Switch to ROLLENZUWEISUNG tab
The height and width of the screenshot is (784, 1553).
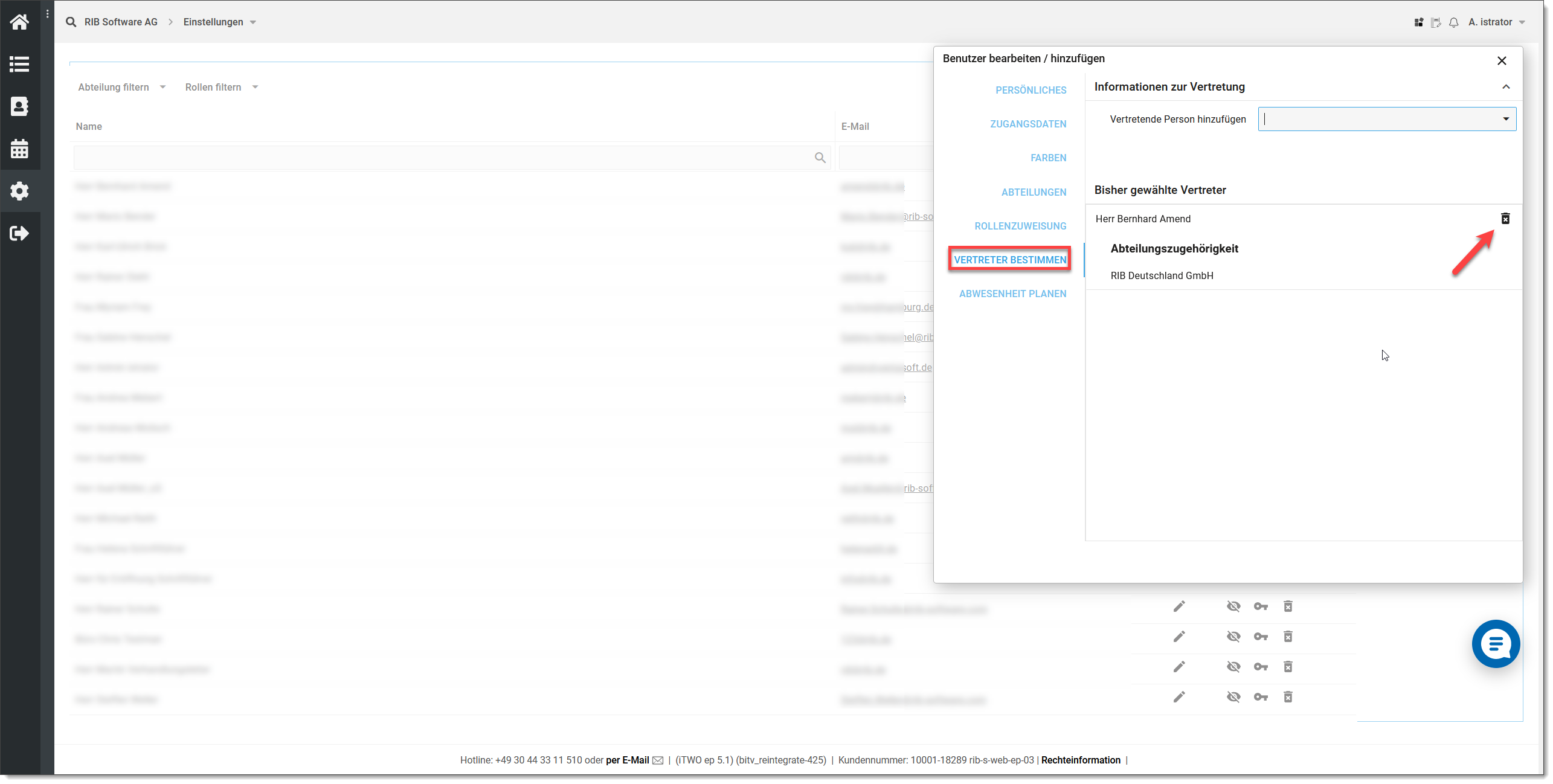[x=1020, y=226]
